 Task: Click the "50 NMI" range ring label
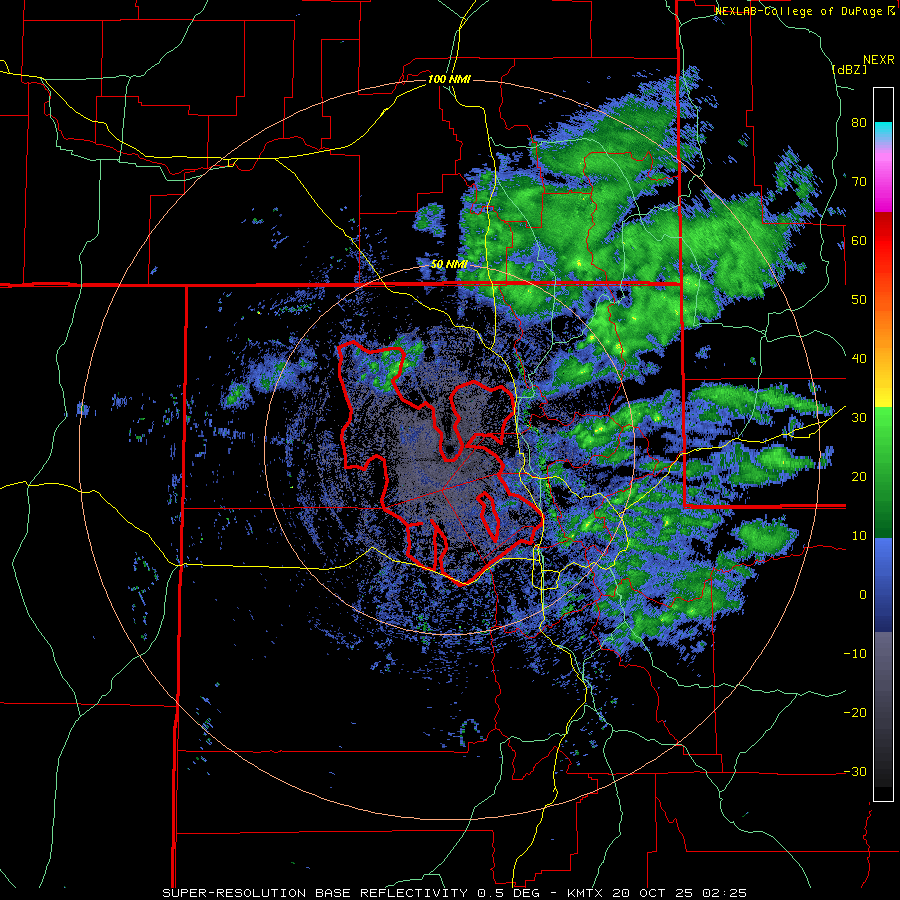[449, 265]
